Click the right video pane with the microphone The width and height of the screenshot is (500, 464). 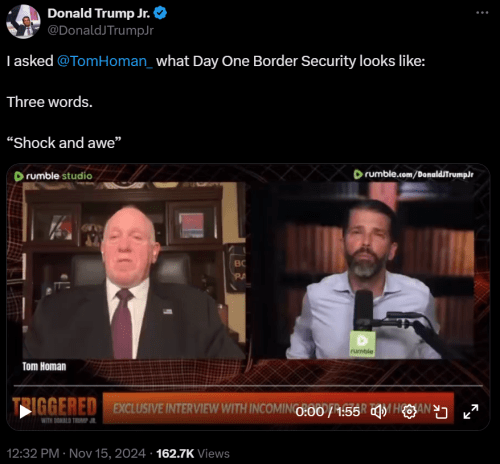[363, 271]
